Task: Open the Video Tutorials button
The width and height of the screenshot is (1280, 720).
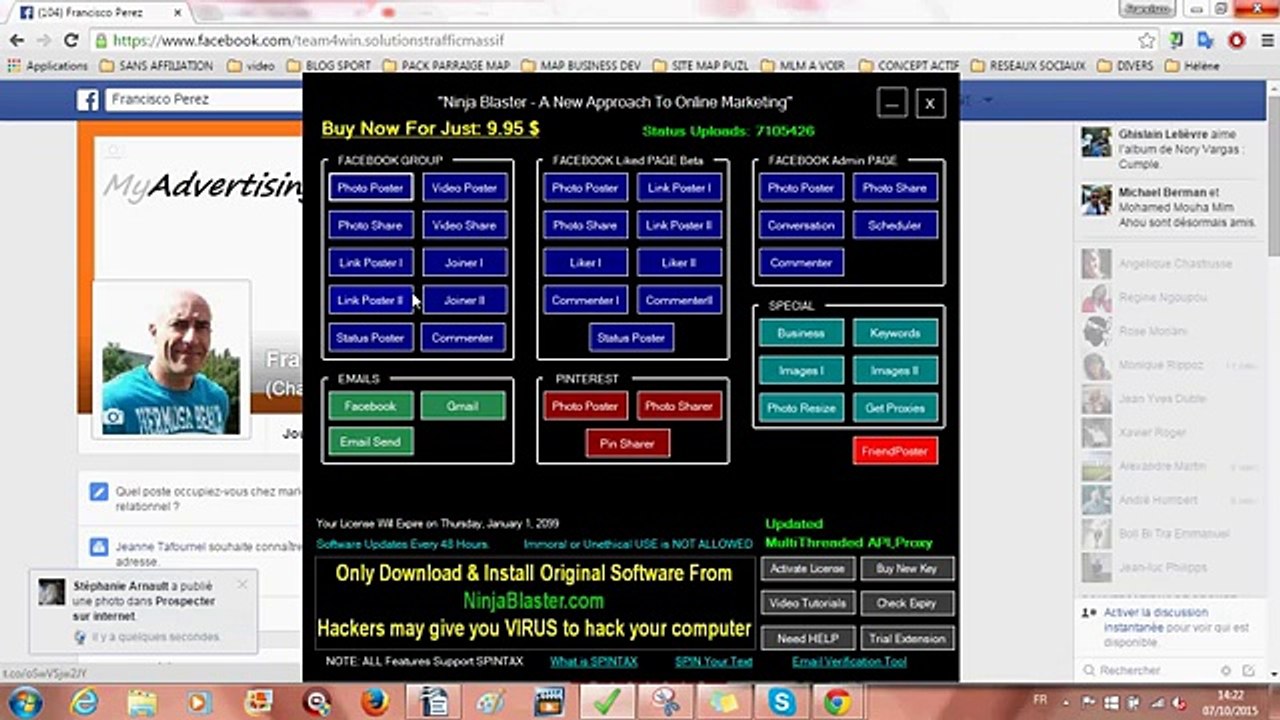Action: pyautogui.click(x=807, y=603)
